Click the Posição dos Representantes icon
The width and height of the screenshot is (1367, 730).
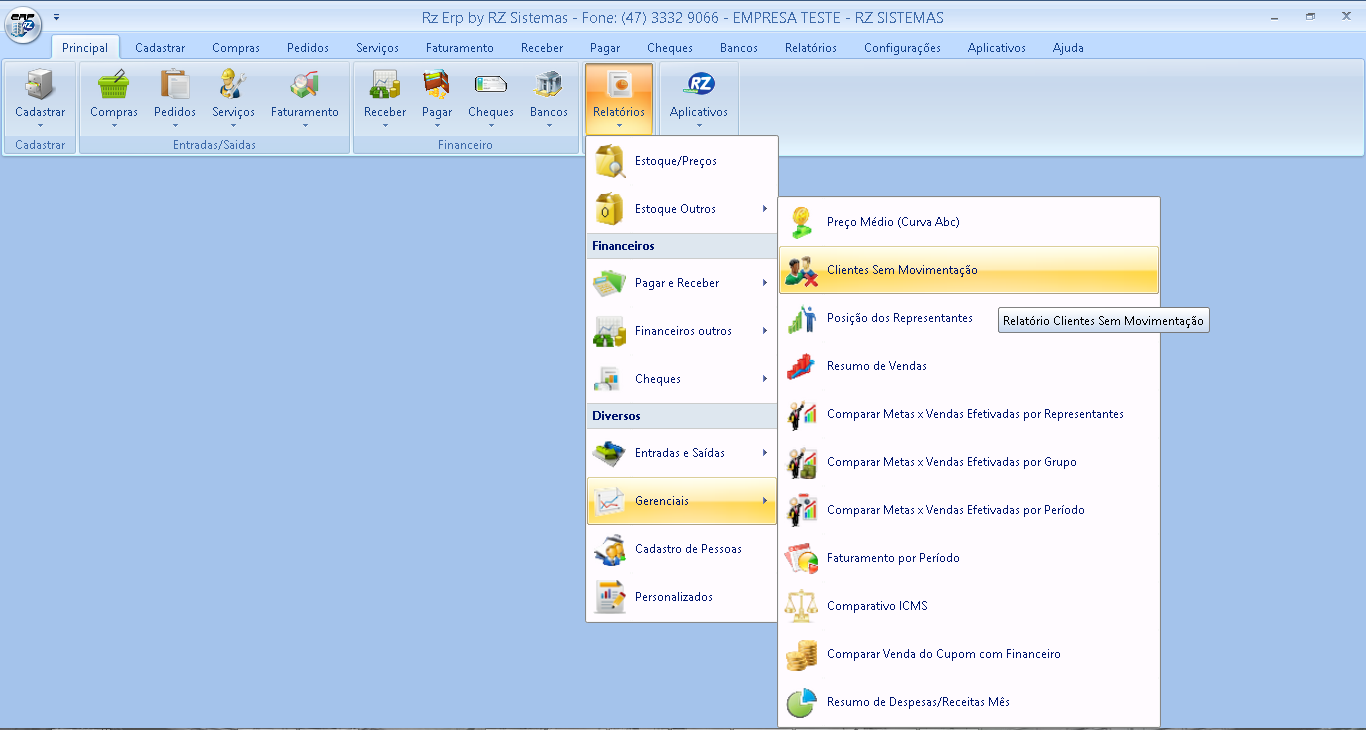click(802, 318)
